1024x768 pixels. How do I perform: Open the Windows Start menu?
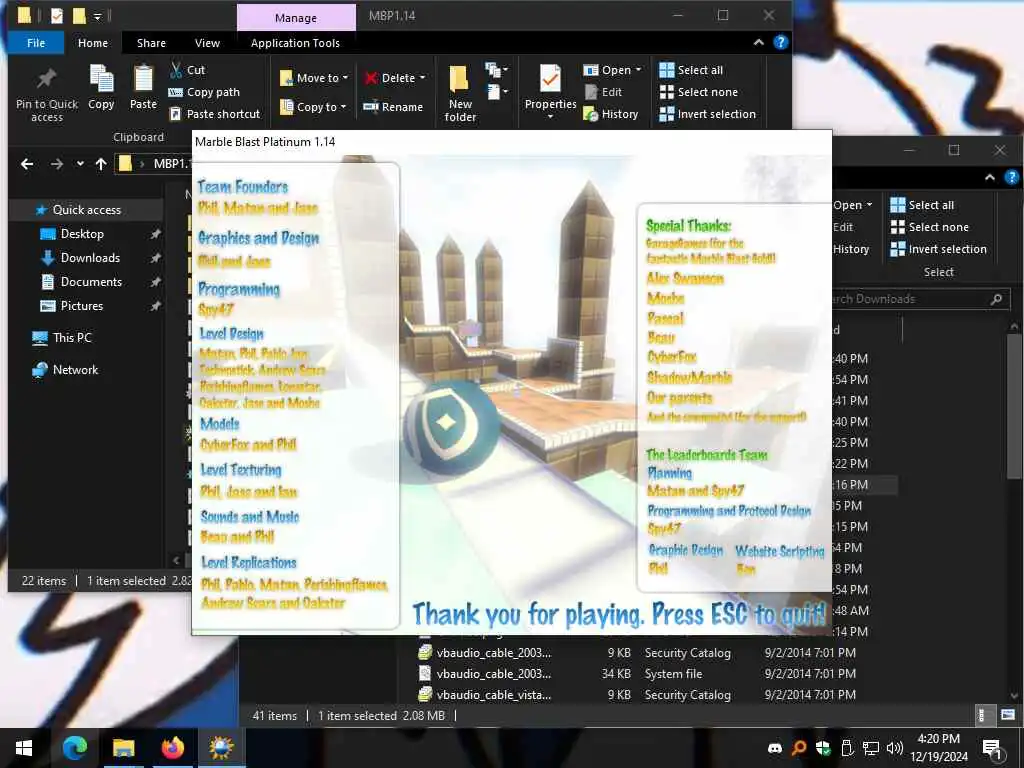(24, 748)
